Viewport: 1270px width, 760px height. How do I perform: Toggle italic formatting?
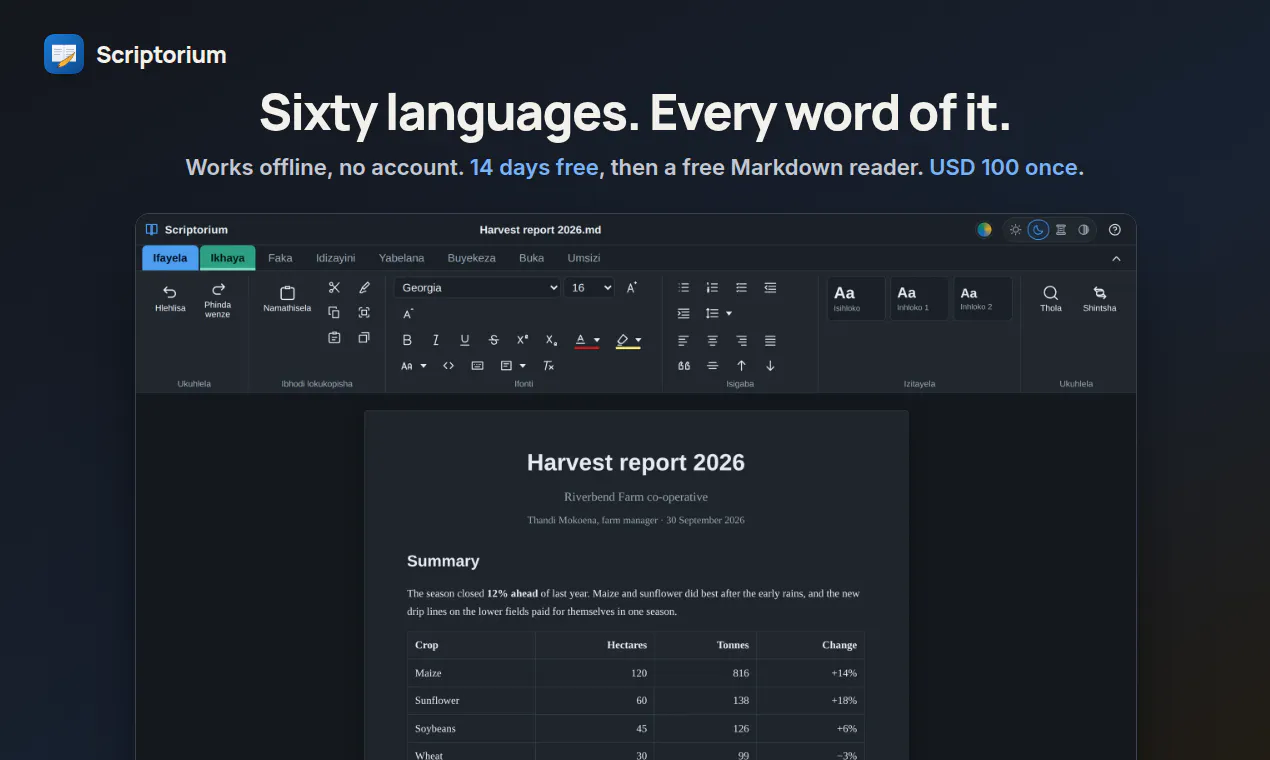coord(436,340)
